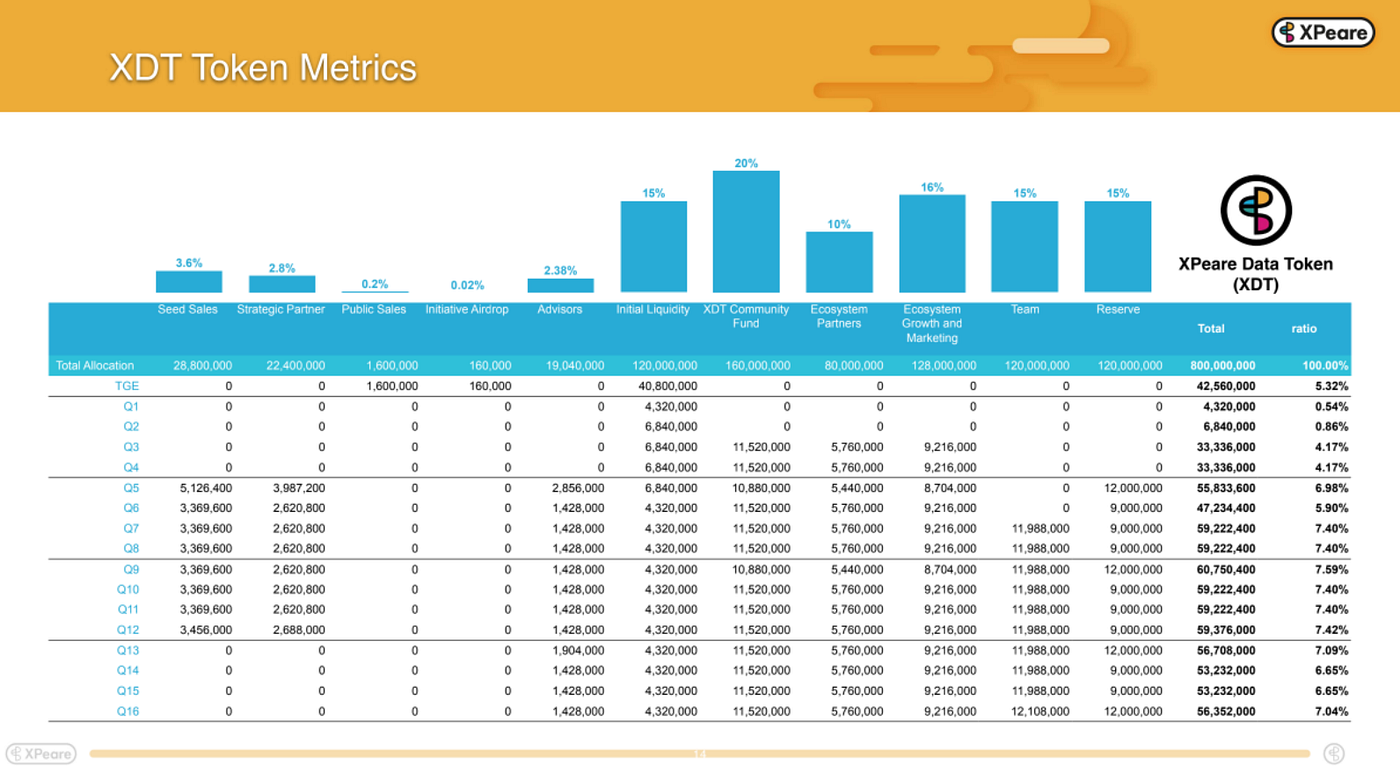The height and width of the screenshot is (782, 1400).
Task: Click the ratio column header
Action: (1304, 328)
